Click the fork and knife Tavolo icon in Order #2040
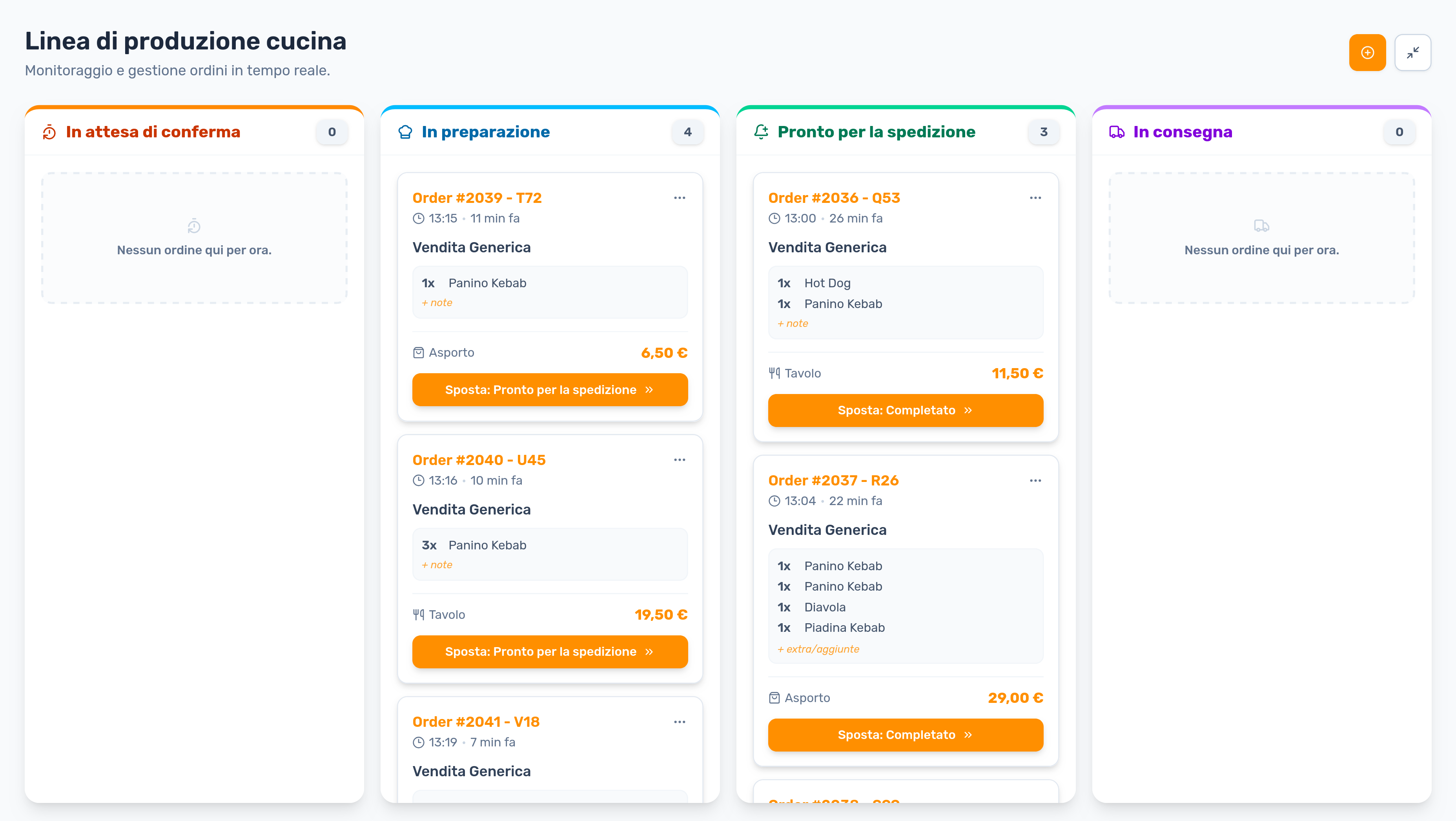Image resolution: width=1456 pixels, height=821 pixels. 418,615
